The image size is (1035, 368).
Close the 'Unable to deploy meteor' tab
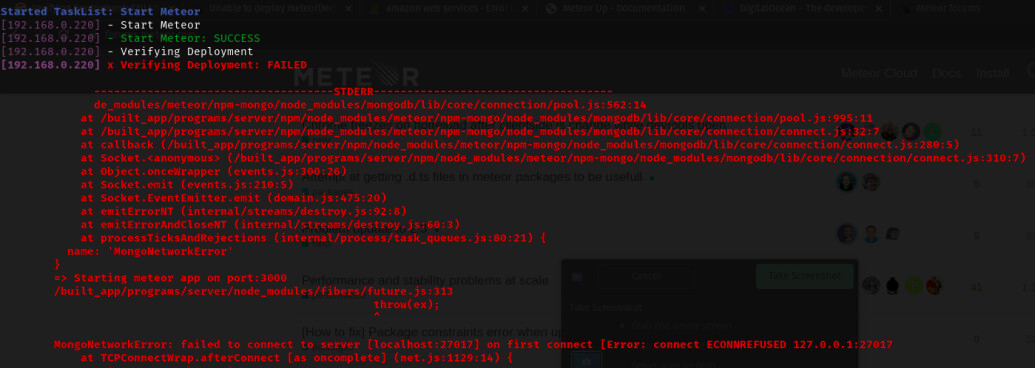click(349, 9)
